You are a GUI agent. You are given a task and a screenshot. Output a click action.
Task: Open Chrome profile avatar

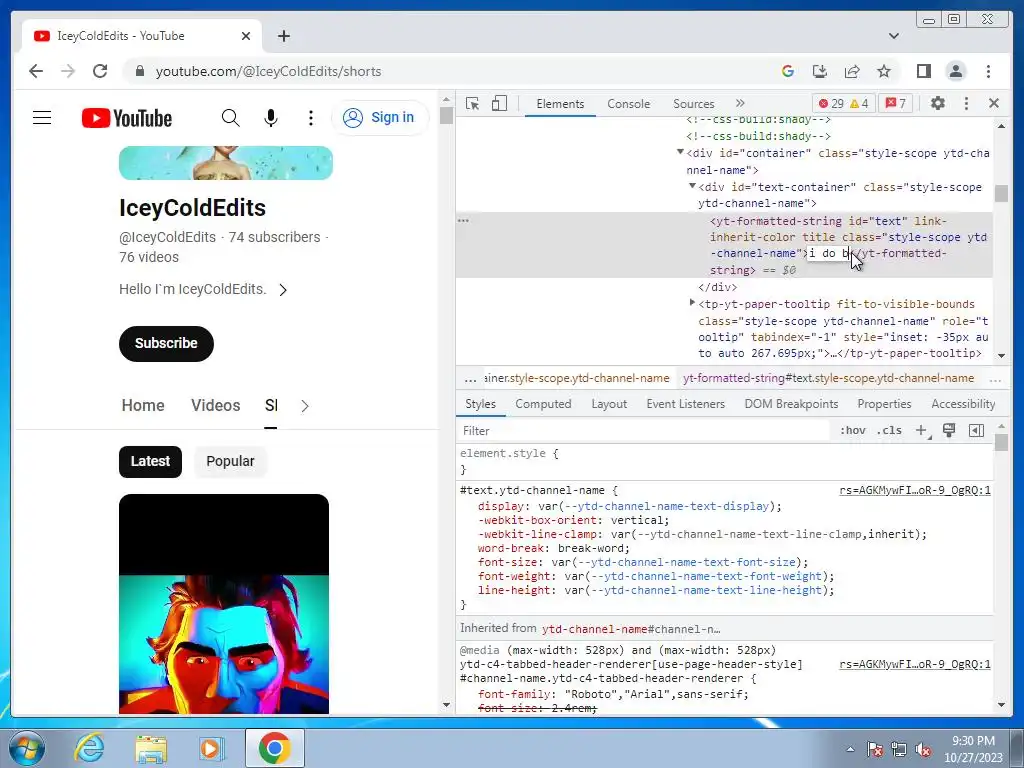point(955,71)
